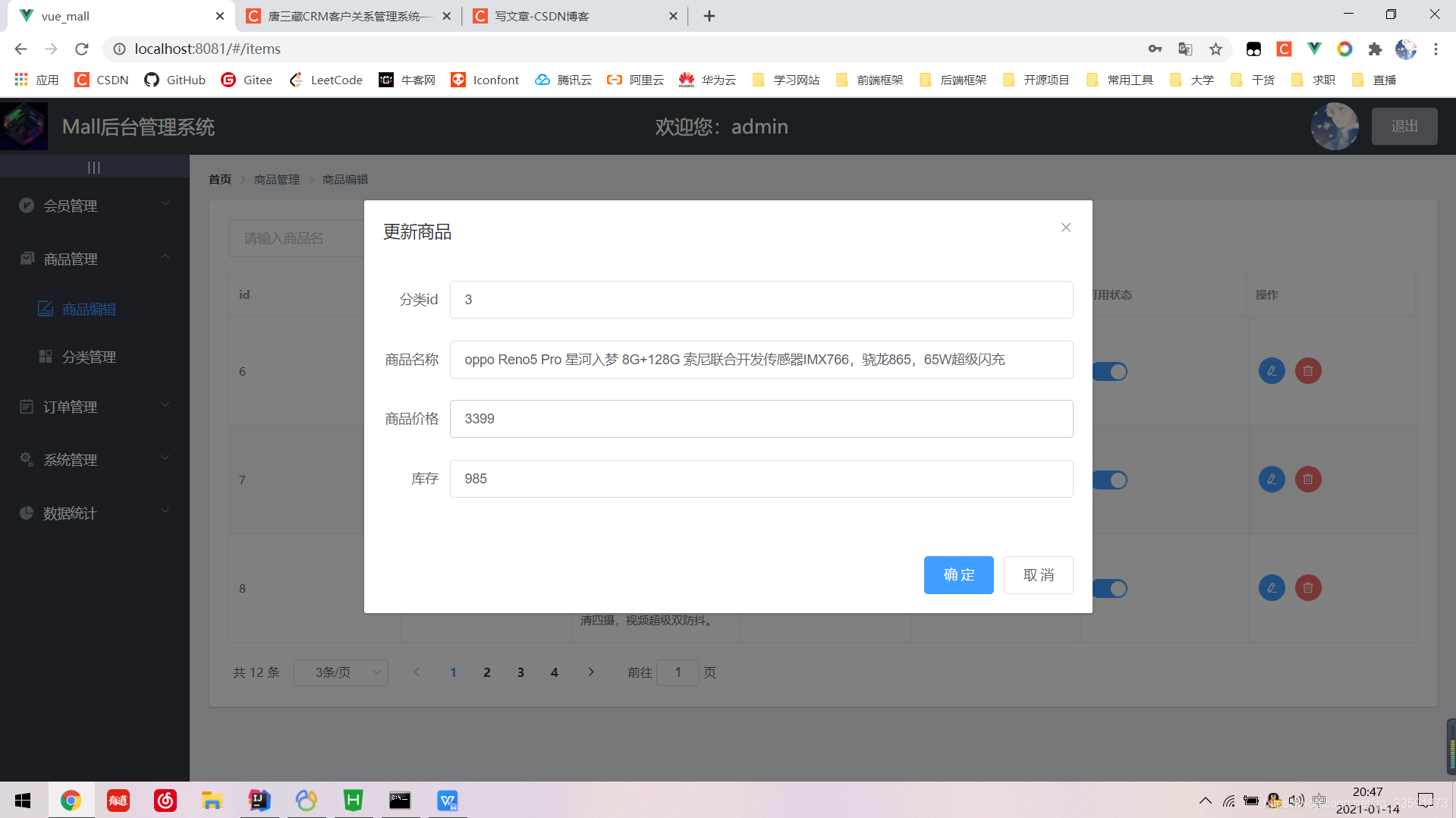Open Gitee bookmark
Image resolution: width=1456 pixels, height=818 pixels.
tap(247, 80)
